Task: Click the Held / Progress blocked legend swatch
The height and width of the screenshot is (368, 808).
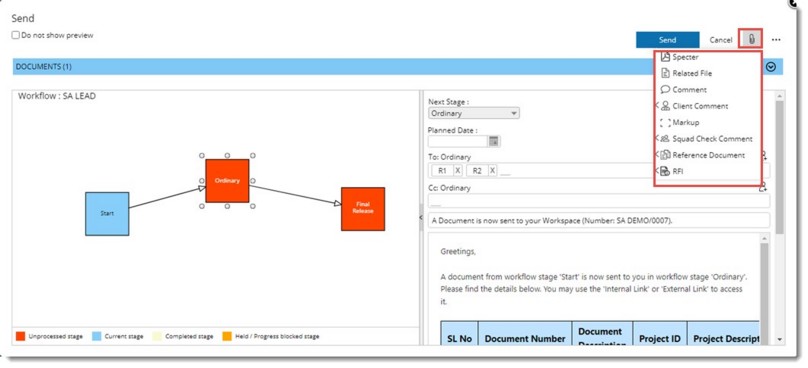Action: point(227,336)
